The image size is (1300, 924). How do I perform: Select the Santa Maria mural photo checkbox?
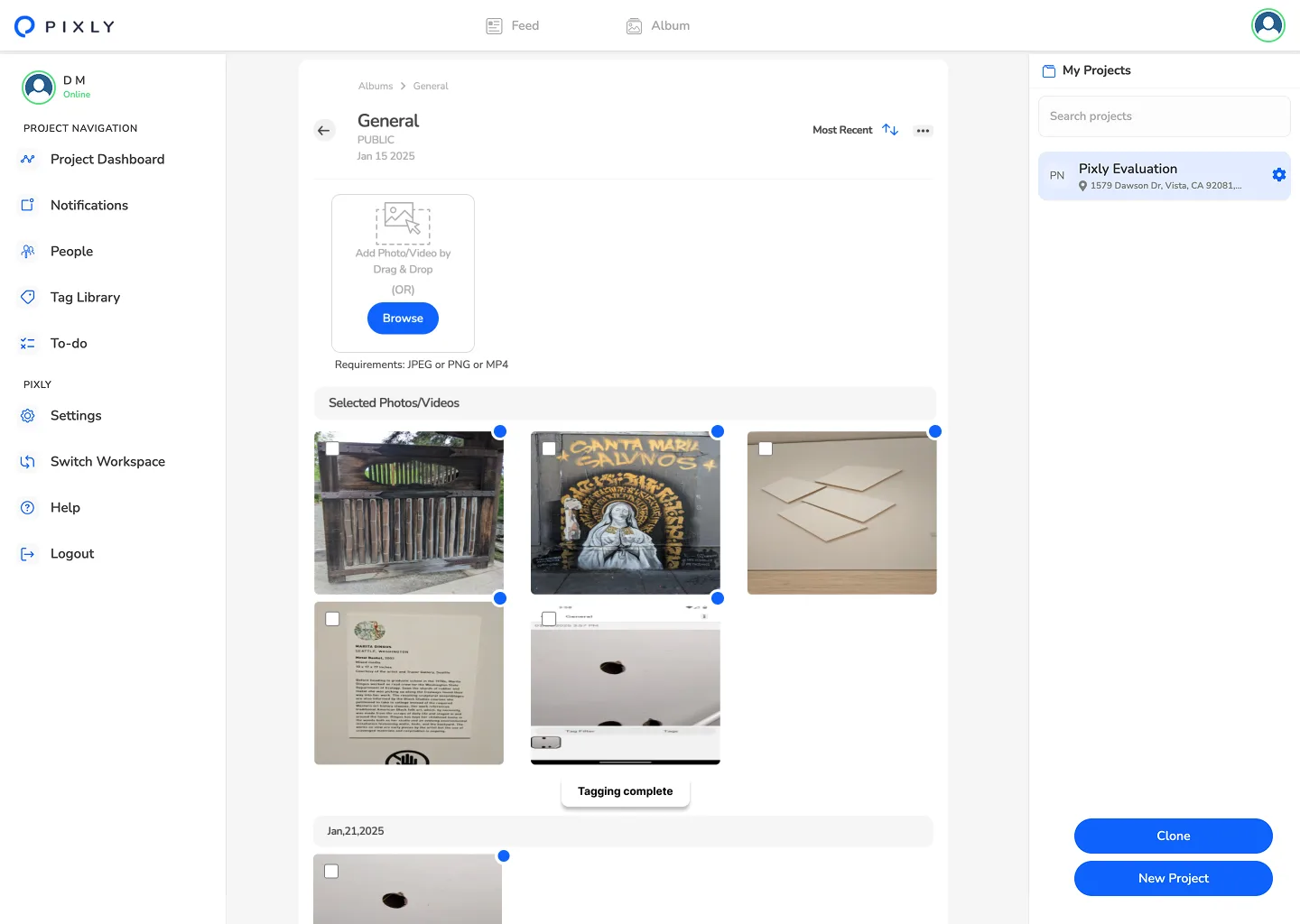click(x=549, y=448)
